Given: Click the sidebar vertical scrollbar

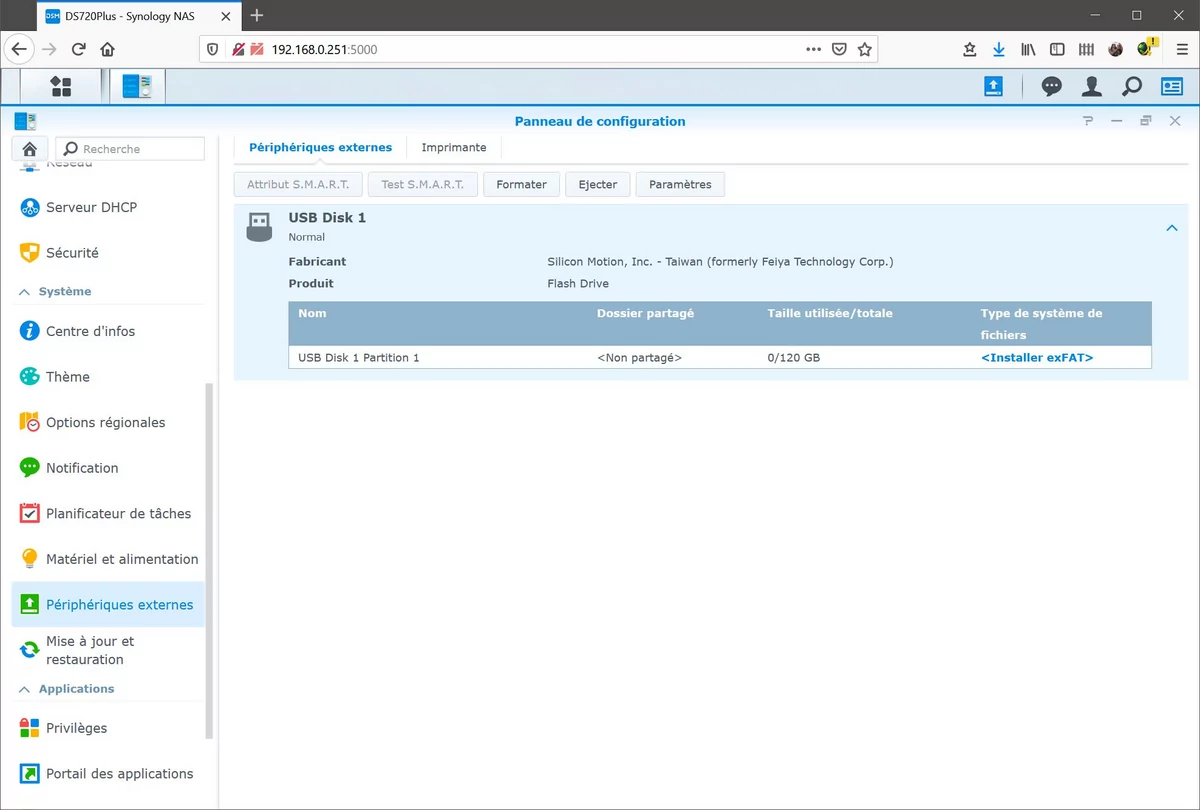Looking at the screenshot, I should (x=209, y=560).
